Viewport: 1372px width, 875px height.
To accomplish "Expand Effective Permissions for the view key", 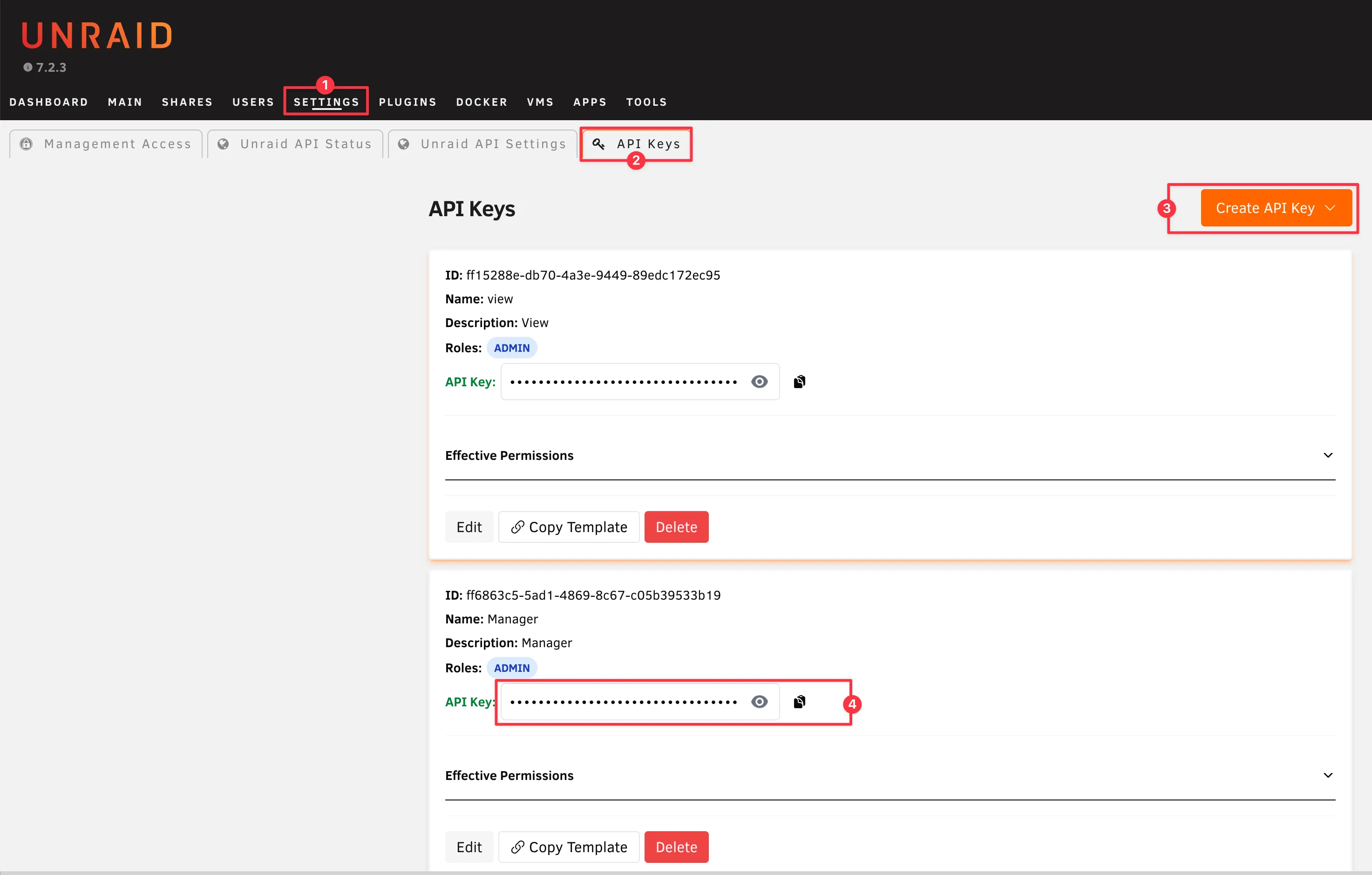I will (890, 456).
